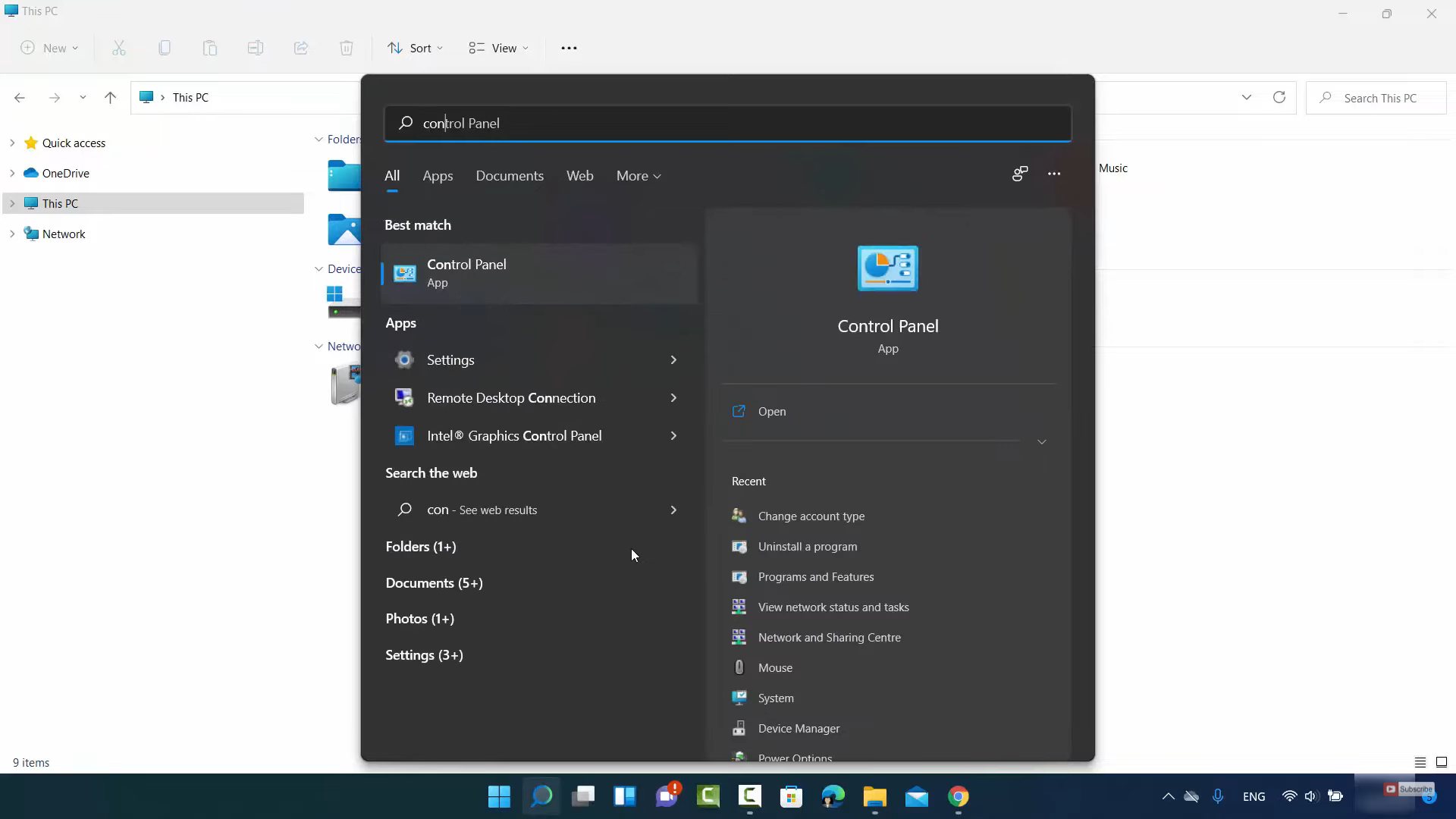Viewport: 1456px width, 819px height.
Task: Click Open under Control Panel preview
Action: pos(771,412)
